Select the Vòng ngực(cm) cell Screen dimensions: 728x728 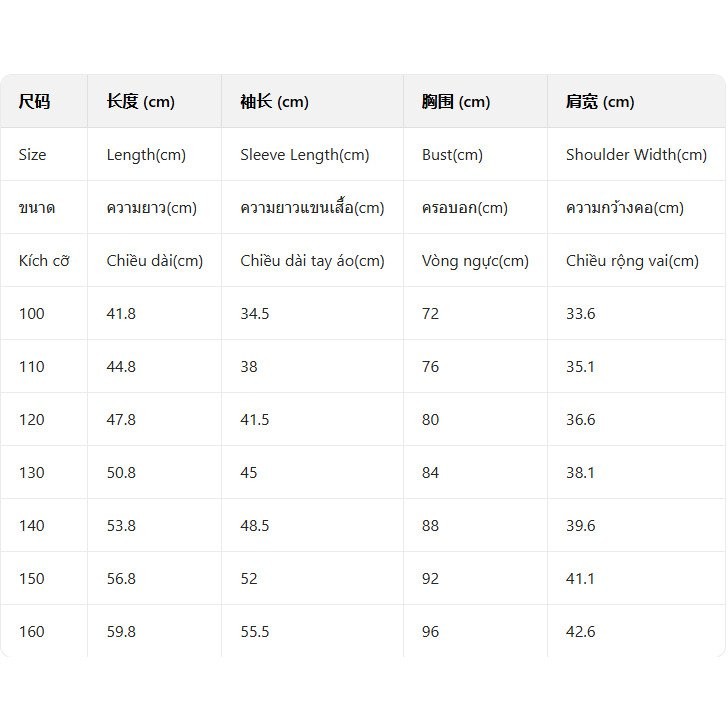[x=475, y=261]
